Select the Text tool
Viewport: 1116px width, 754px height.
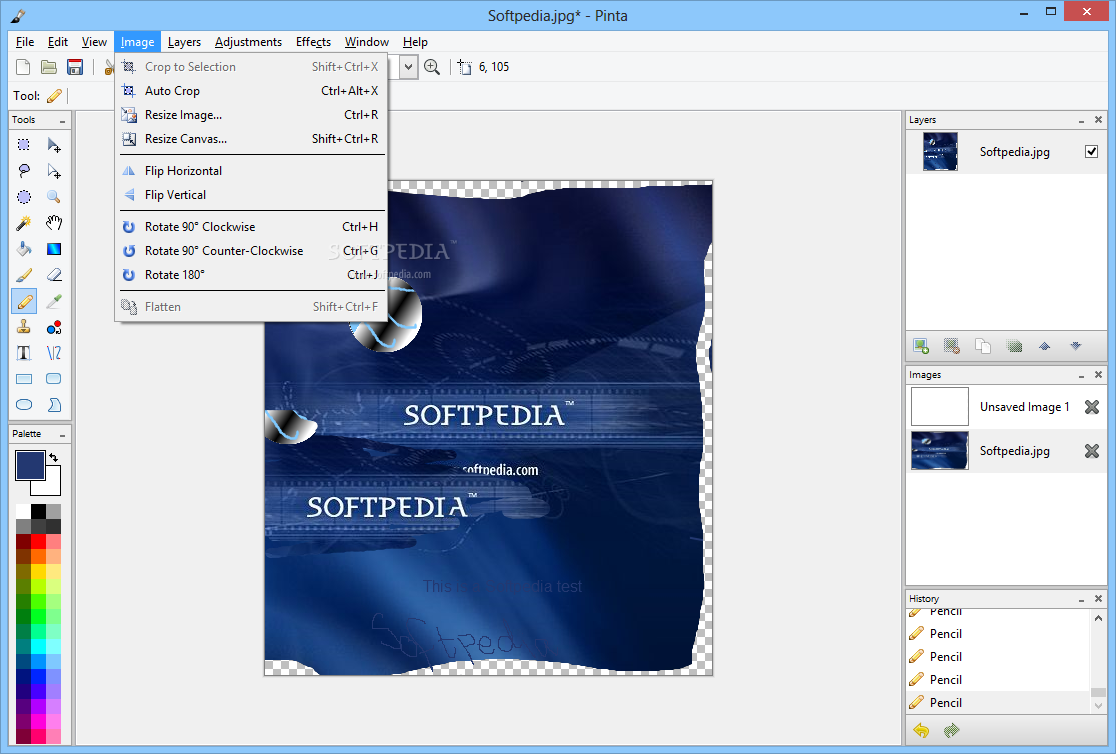23,353
